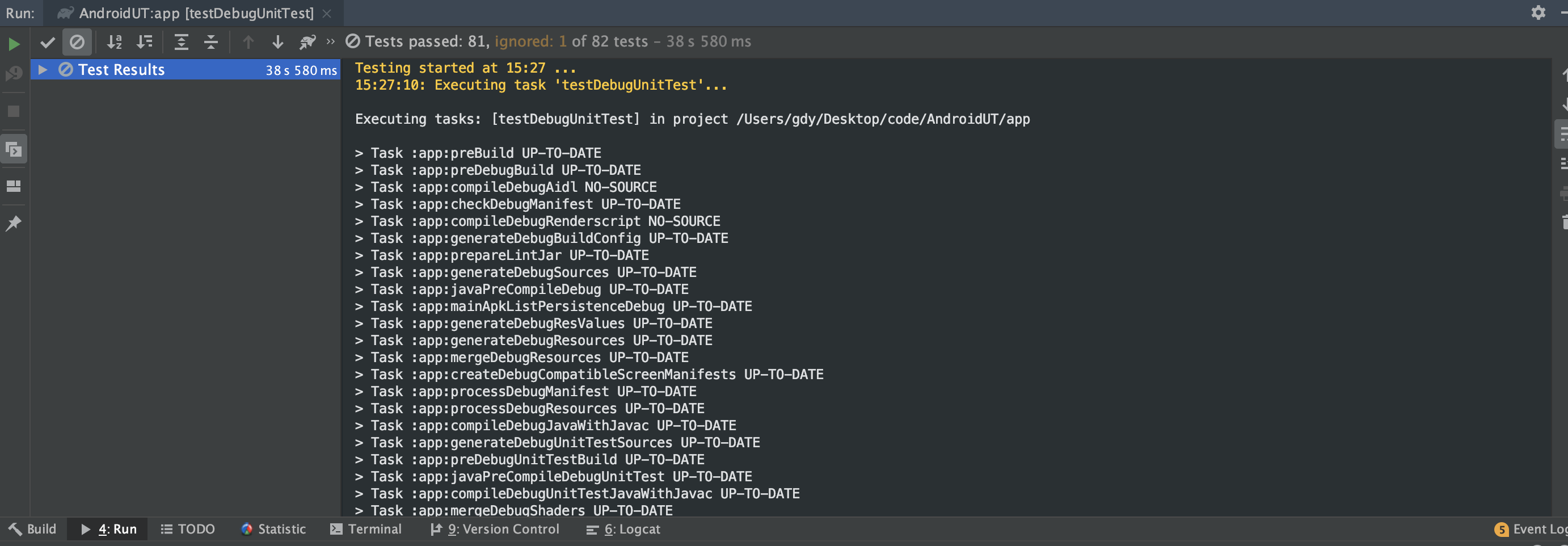Click ':app:javaPreCompileDebug UP-TO-DATE' line
This screenshot has width=1568, height=546.
tap(522, 289)
